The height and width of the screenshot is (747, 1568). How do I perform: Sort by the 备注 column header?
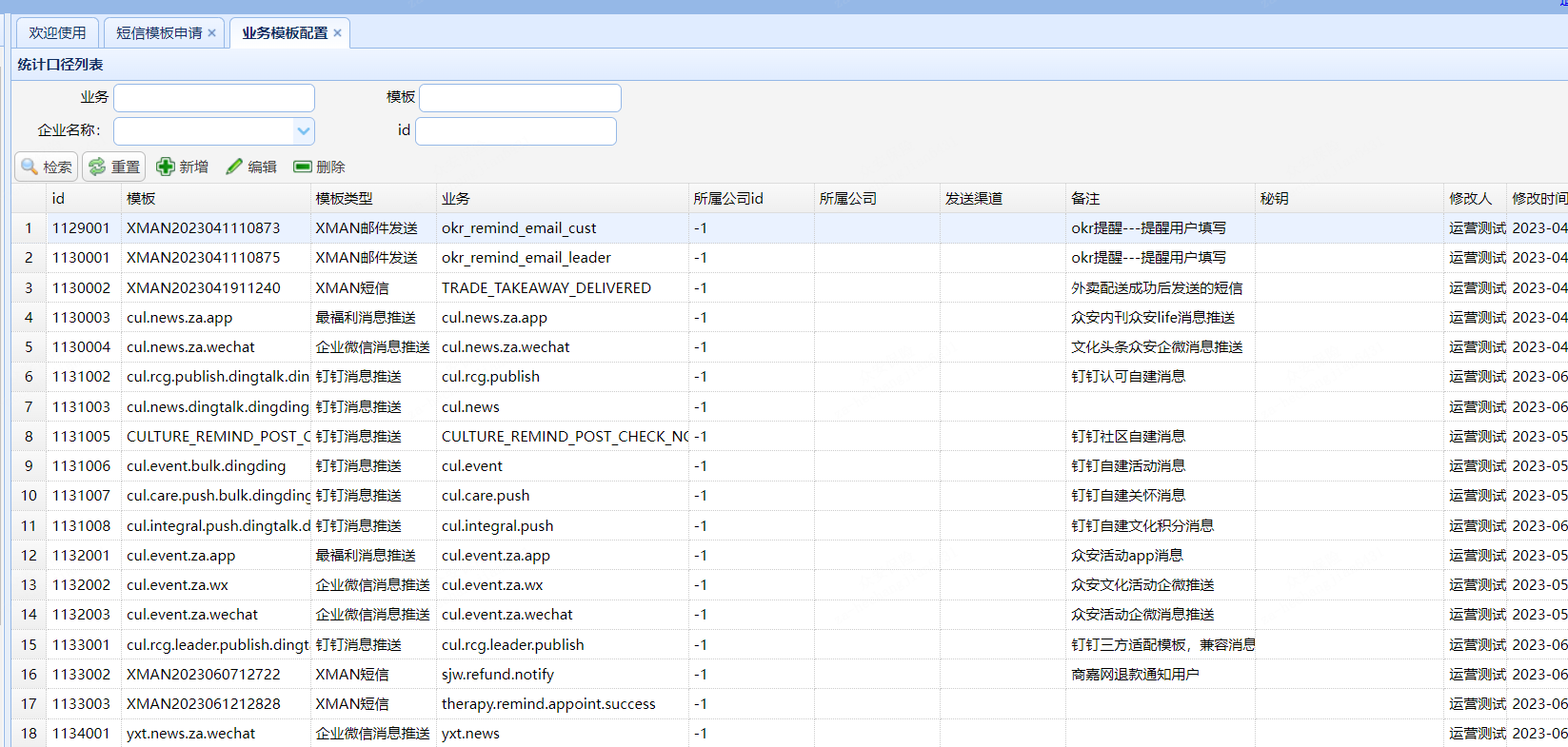click(1161, 198)
